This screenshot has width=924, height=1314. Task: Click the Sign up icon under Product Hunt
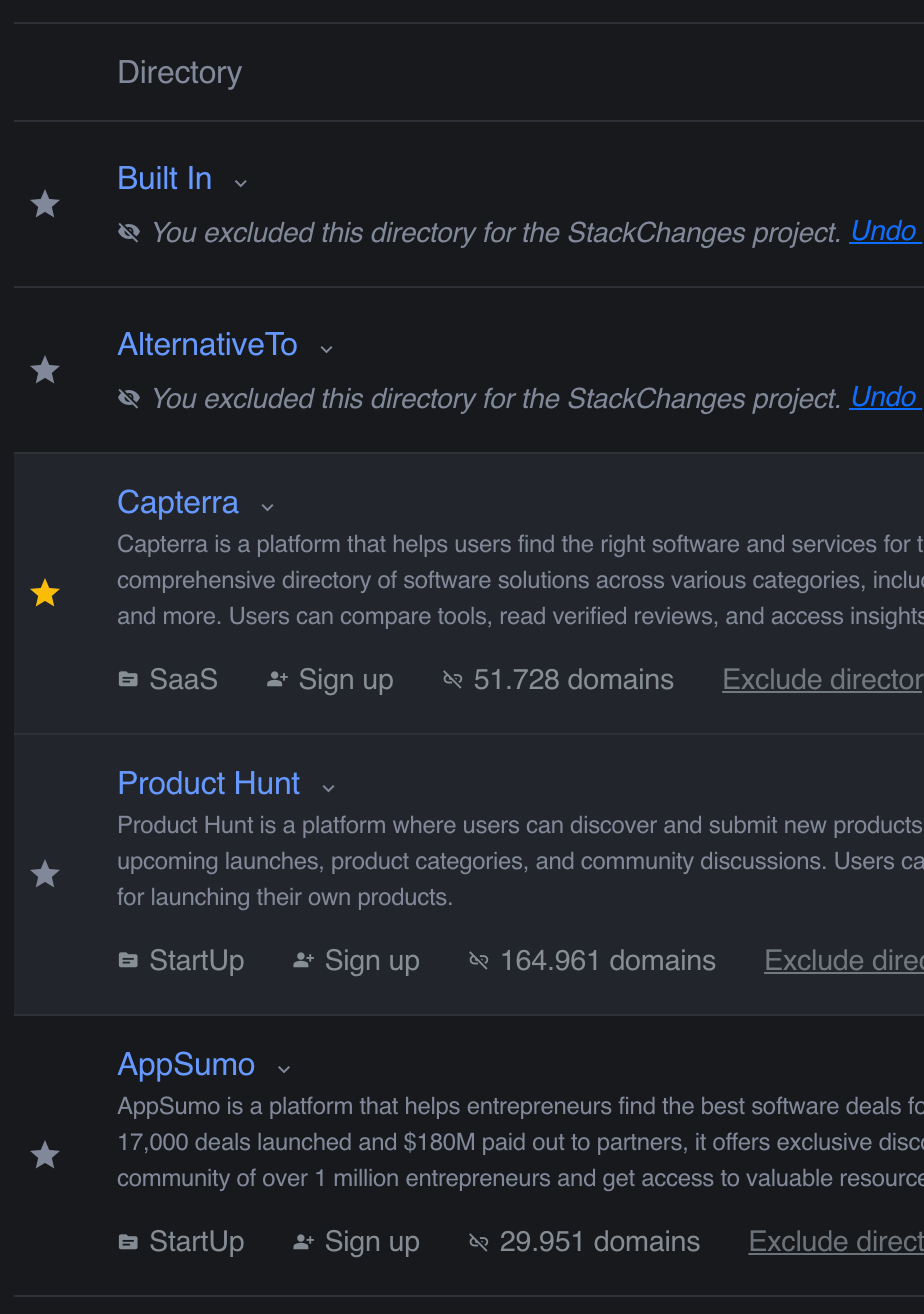click(x=304, y=961)
